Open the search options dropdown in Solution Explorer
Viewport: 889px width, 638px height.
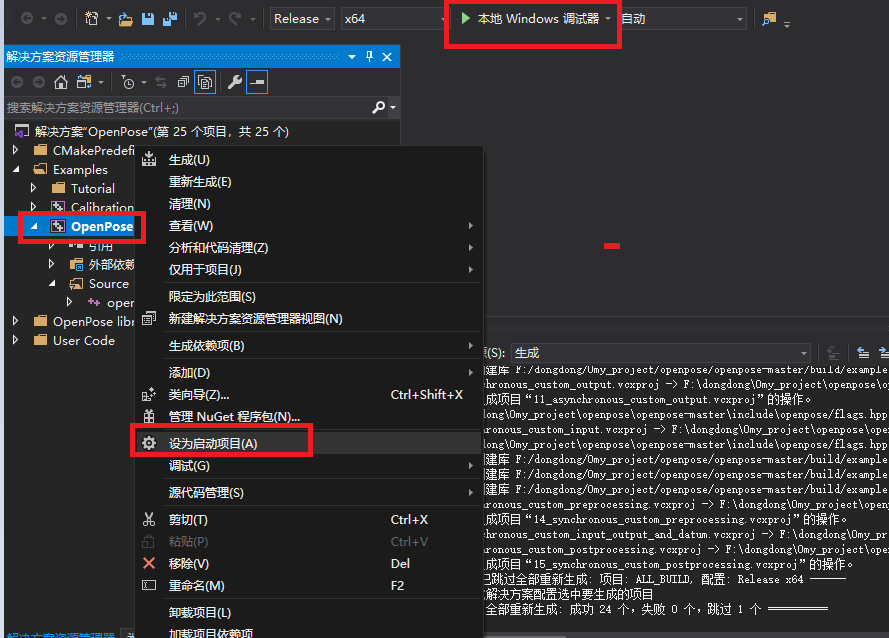tap(393, 107)
